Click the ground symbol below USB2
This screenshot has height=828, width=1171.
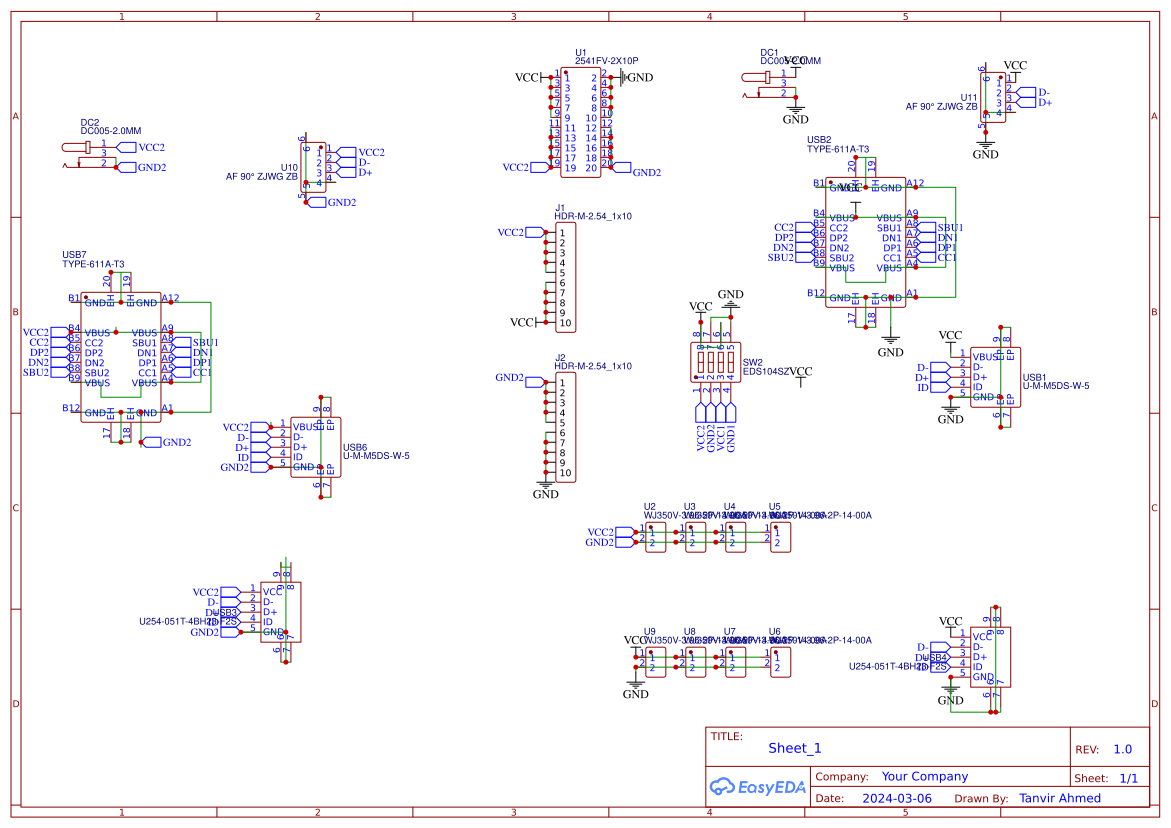pos(889,340)
